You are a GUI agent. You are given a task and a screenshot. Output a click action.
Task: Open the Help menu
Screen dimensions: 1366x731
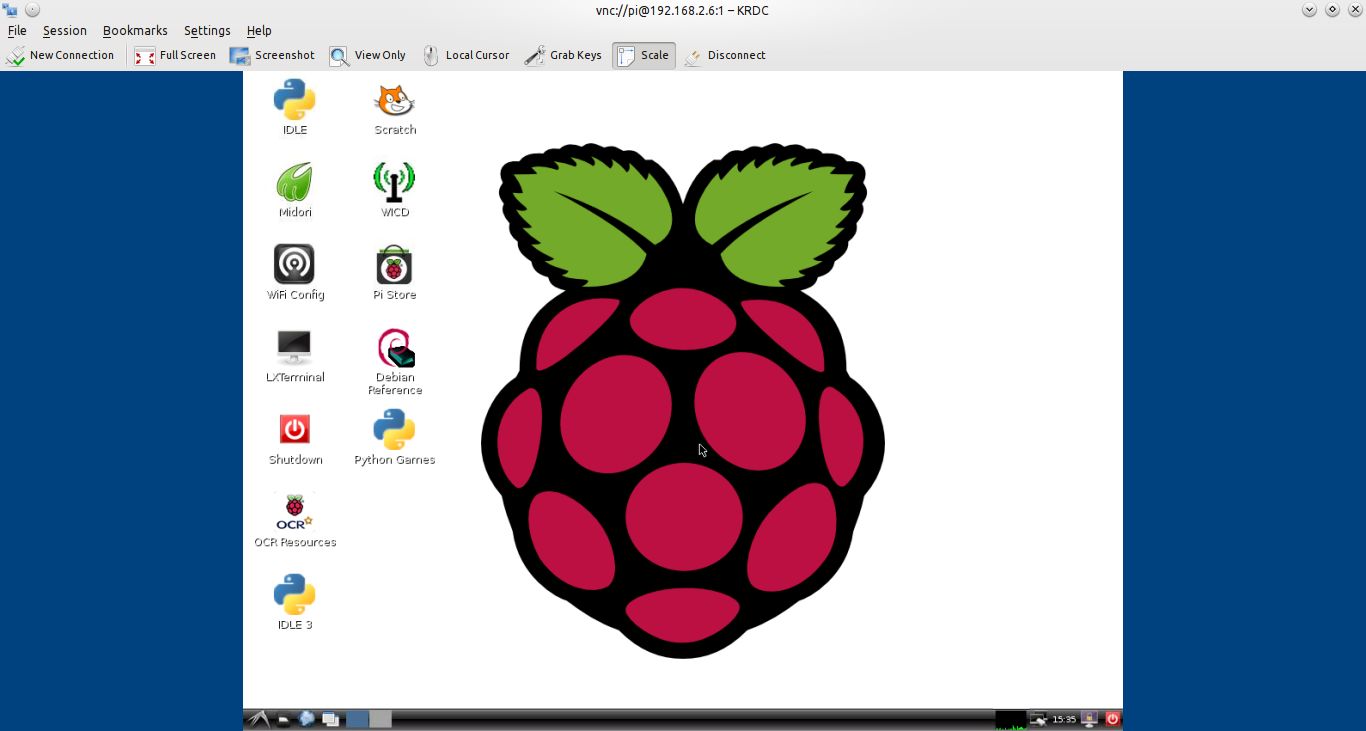point(259,31)
